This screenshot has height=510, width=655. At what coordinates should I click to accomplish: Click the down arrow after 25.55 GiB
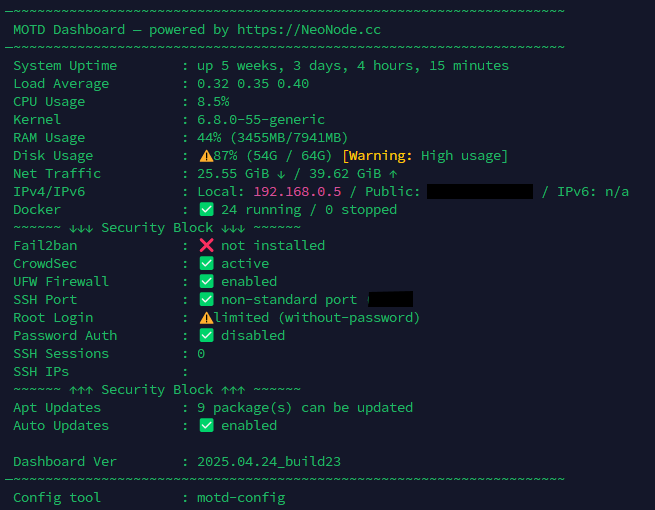click(x=281, y=174)
